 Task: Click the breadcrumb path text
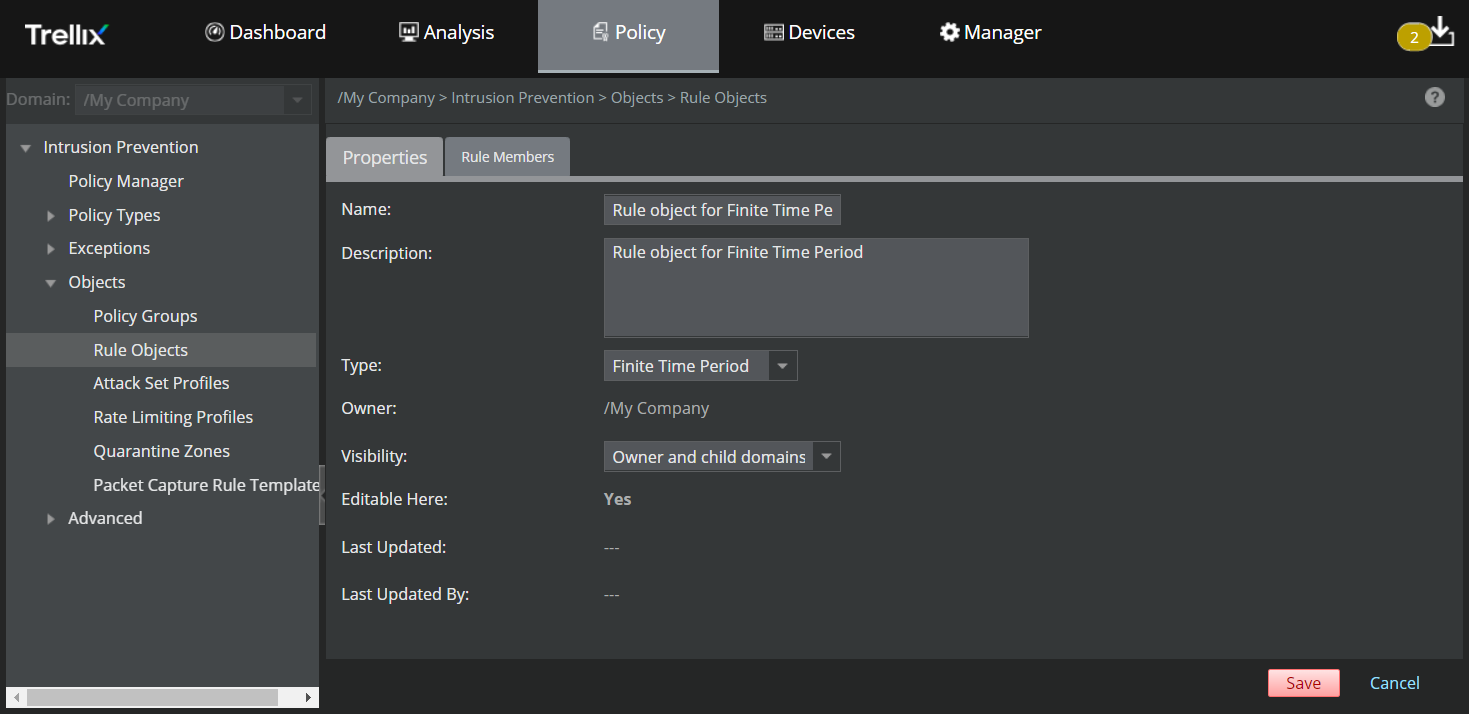coord(552,98)
